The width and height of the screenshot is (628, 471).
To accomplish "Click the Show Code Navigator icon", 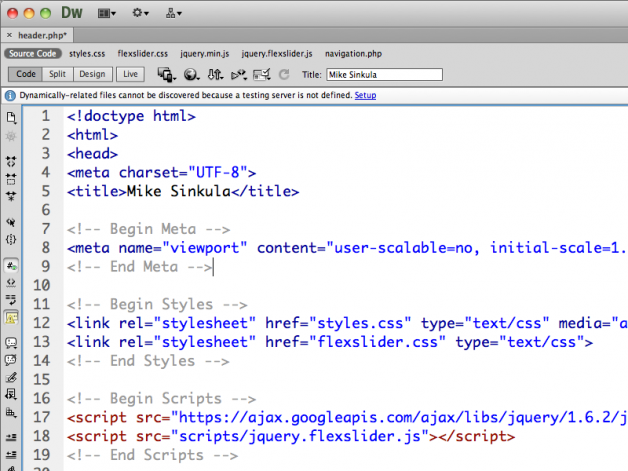I will (11, 137).
